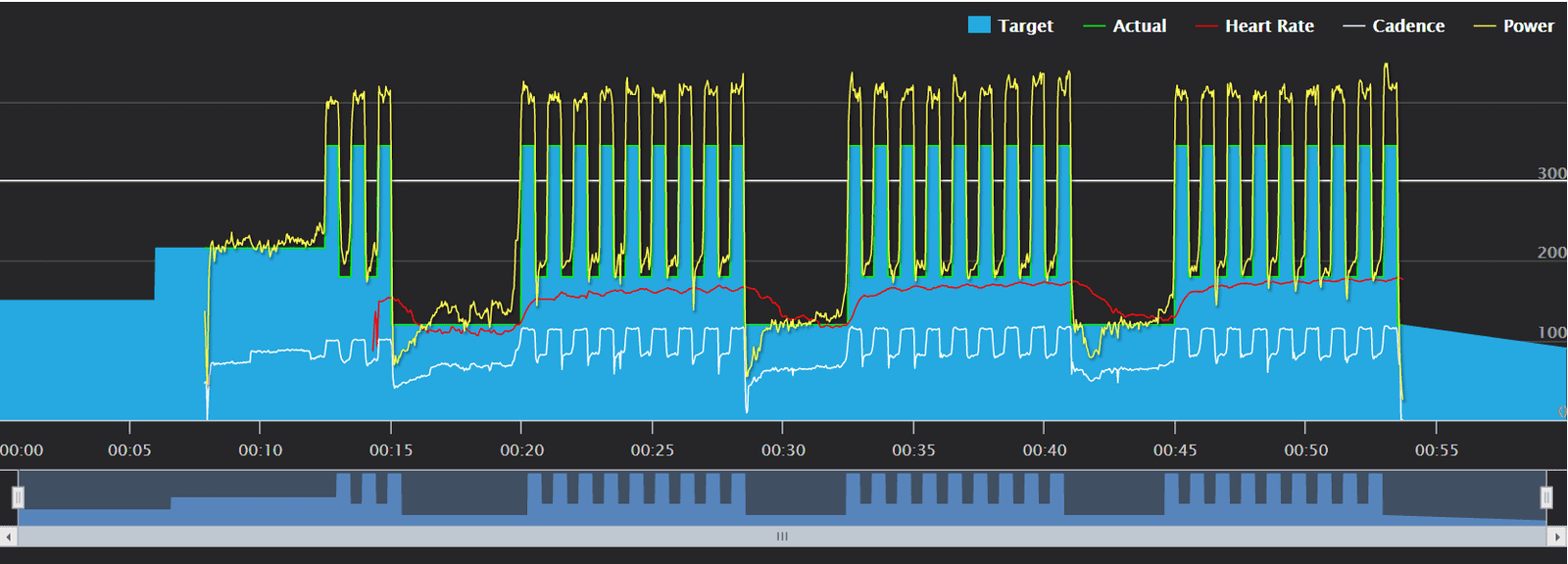Click the white Cadence line marker in legend
Screen dimensions: 1568x564
coord(1353,26)
